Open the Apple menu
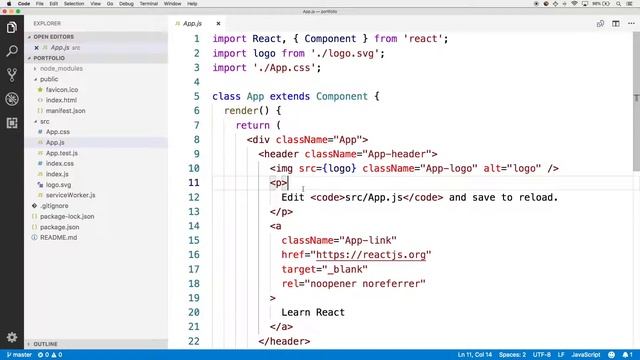 click(9, 4)
